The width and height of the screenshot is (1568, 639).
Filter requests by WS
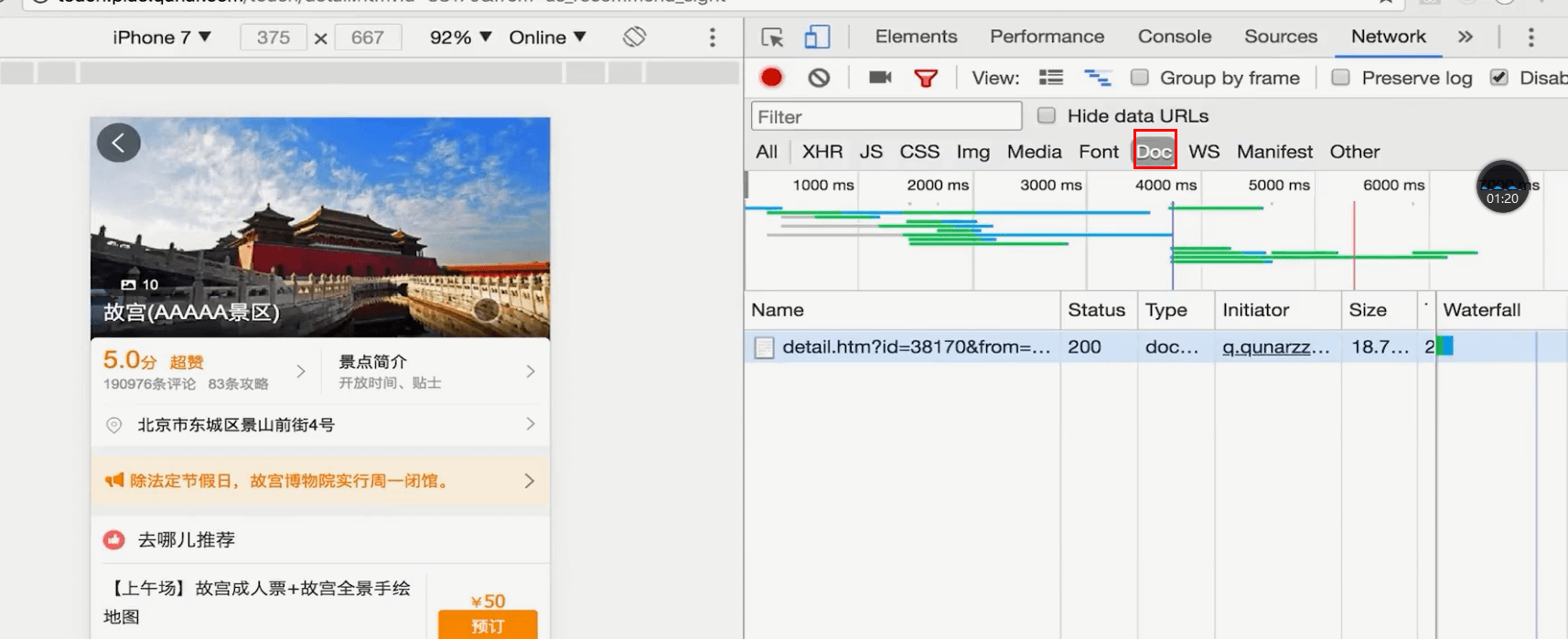[1204, 152]
